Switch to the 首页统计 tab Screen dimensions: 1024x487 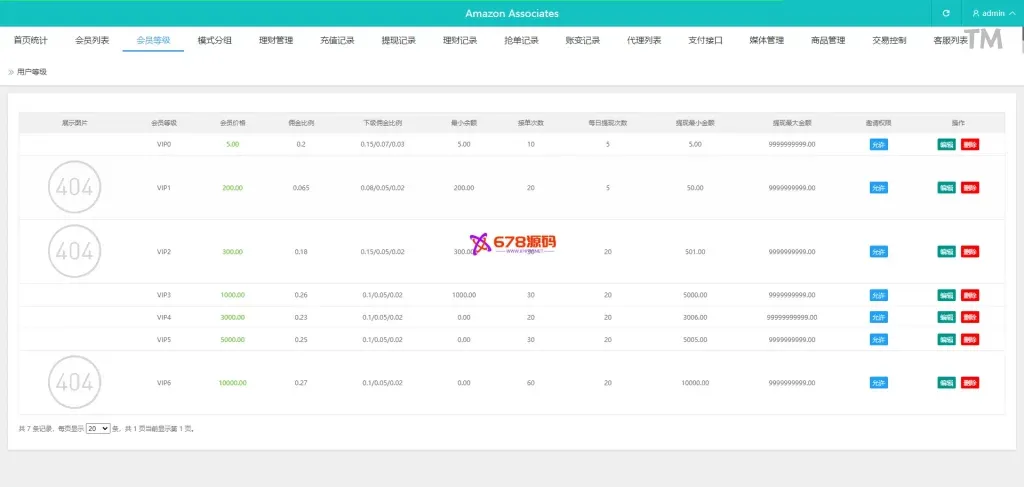click(30, 41)
